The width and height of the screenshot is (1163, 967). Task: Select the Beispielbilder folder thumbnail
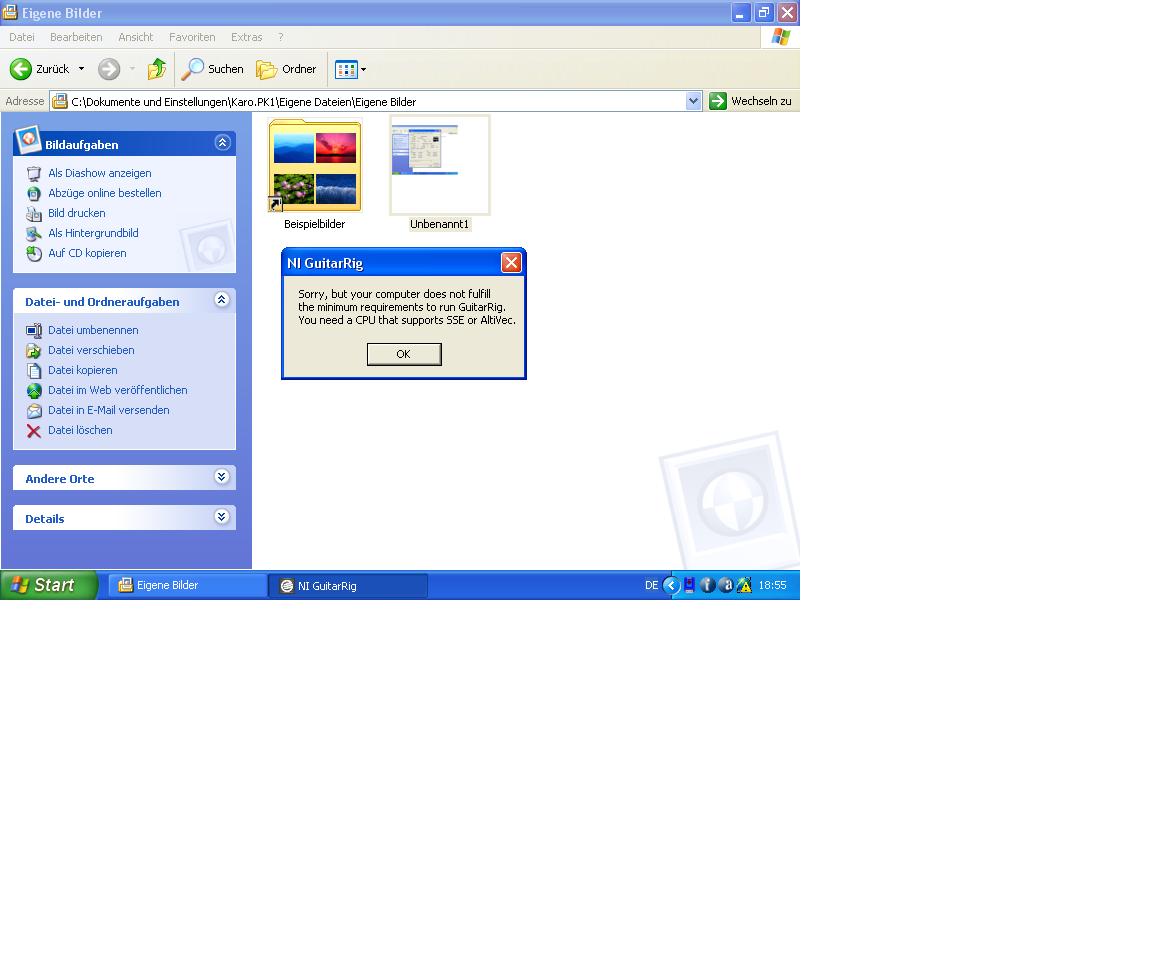315,165
